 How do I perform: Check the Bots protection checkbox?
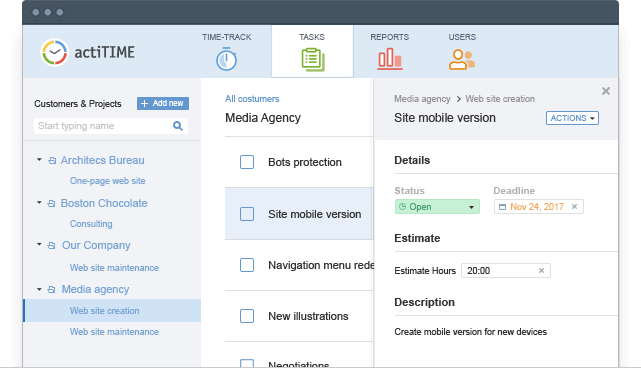coord(247,162)
